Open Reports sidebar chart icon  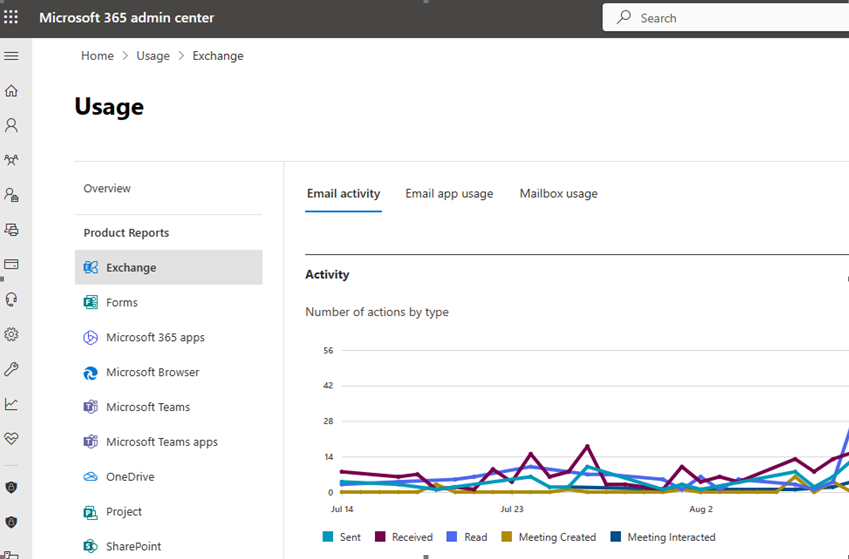(11, 404)
